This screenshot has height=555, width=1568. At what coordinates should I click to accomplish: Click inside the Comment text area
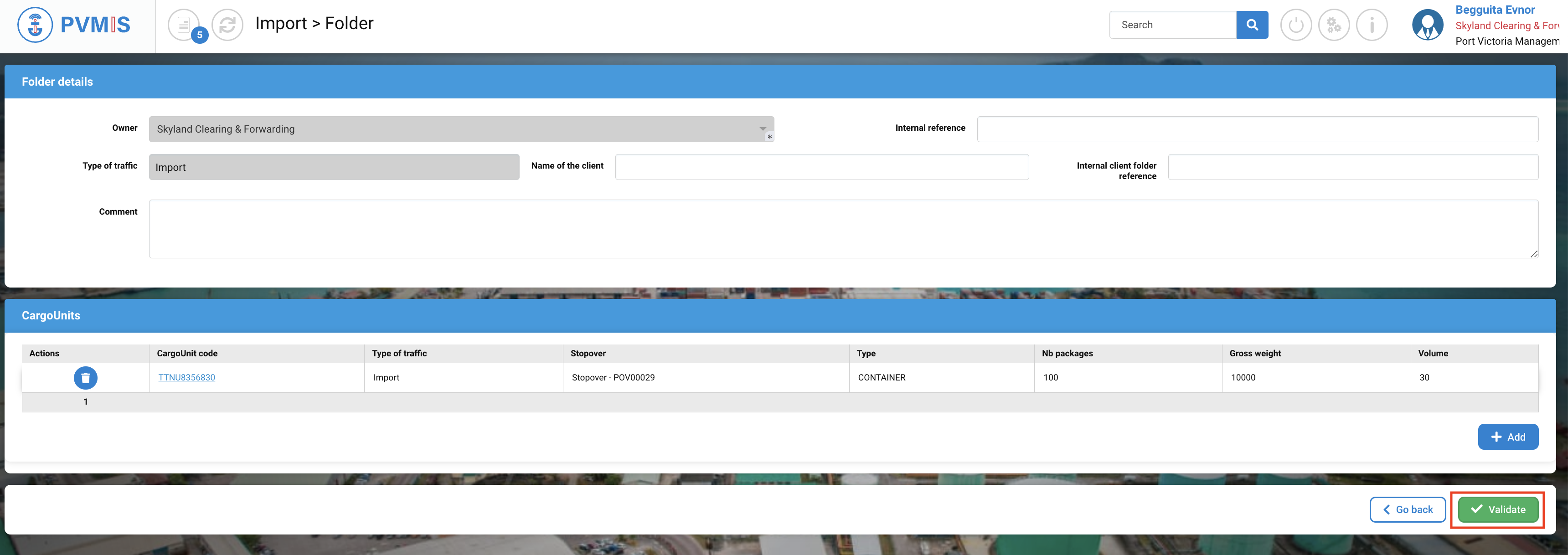tap(843, 229)
